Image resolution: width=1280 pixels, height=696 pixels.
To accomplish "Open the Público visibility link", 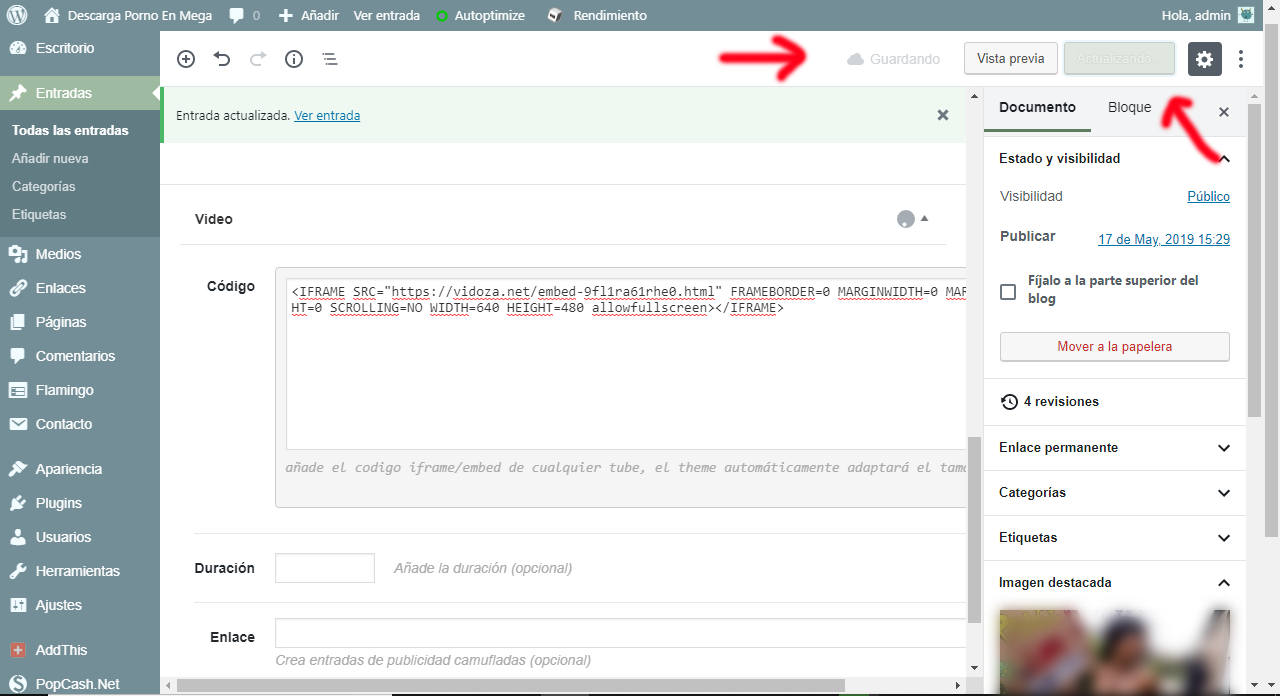I will (x=1208, y=197).
